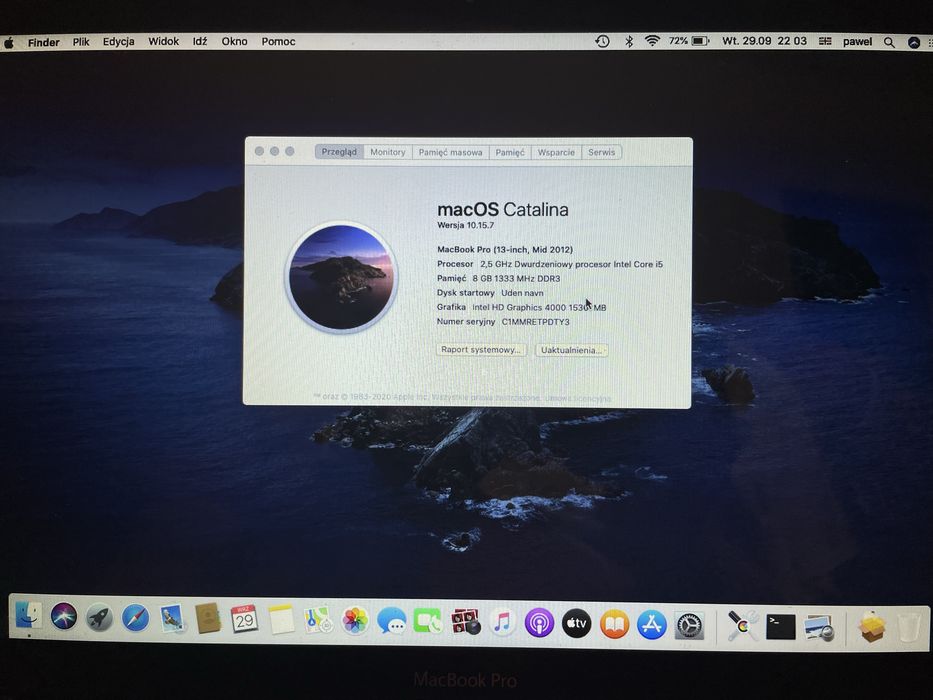Open the Finder menu

43,42
